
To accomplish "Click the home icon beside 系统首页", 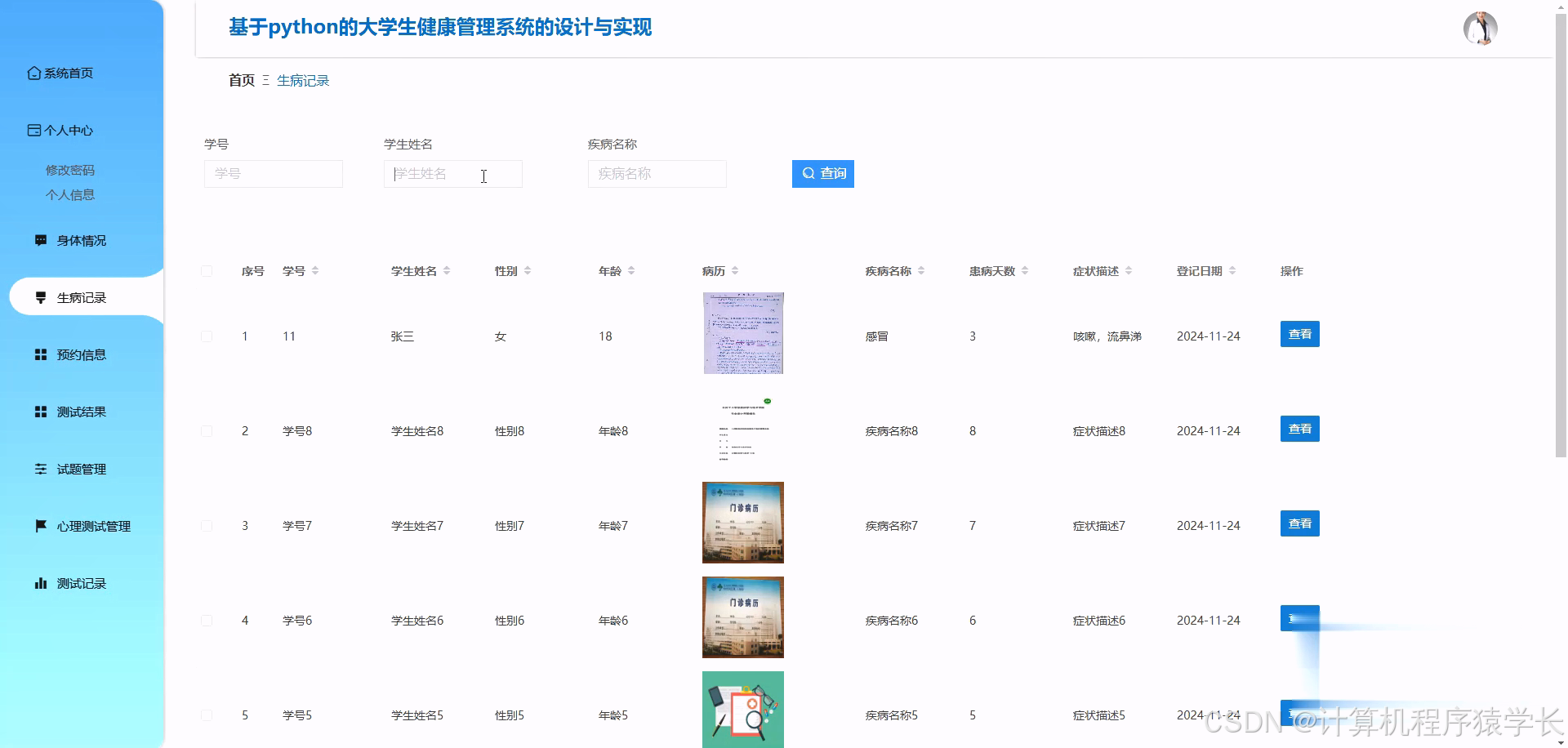I will 33,73.
